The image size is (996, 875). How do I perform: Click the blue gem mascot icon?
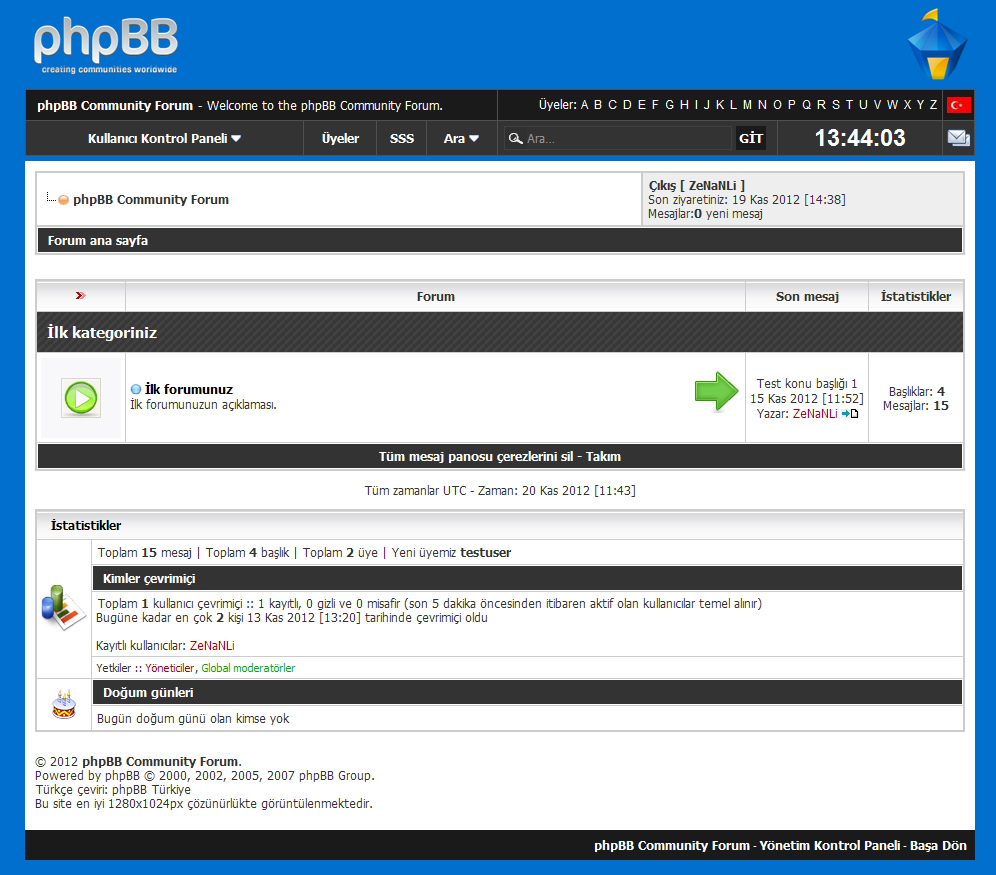[937, 44]
